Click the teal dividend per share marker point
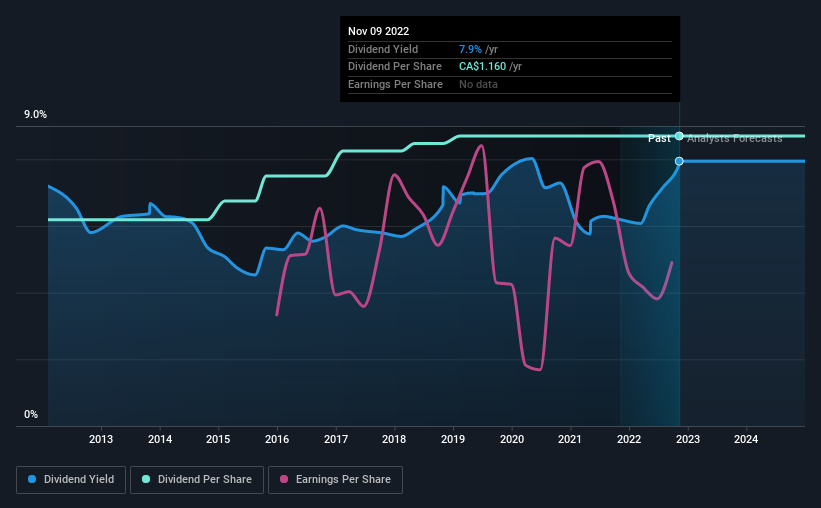The width and height of the screenshot is (821, 508). click(679, 136)
